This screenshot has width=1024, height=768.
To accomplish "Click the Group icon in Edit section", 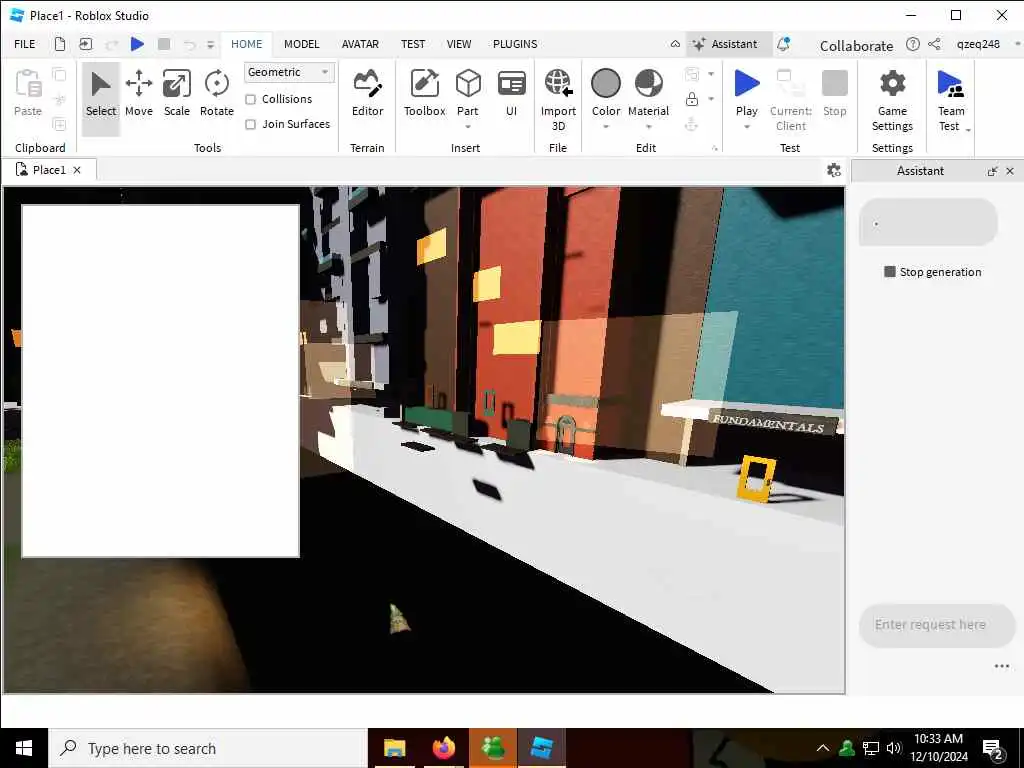I will (x=692, y=74).
